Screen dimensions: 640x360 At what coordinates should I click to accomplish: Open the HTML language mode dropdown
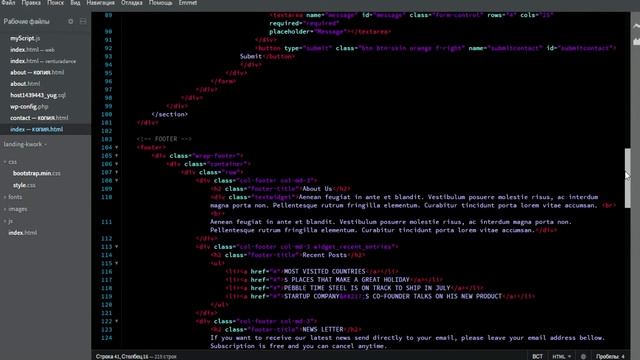(562, 356)
